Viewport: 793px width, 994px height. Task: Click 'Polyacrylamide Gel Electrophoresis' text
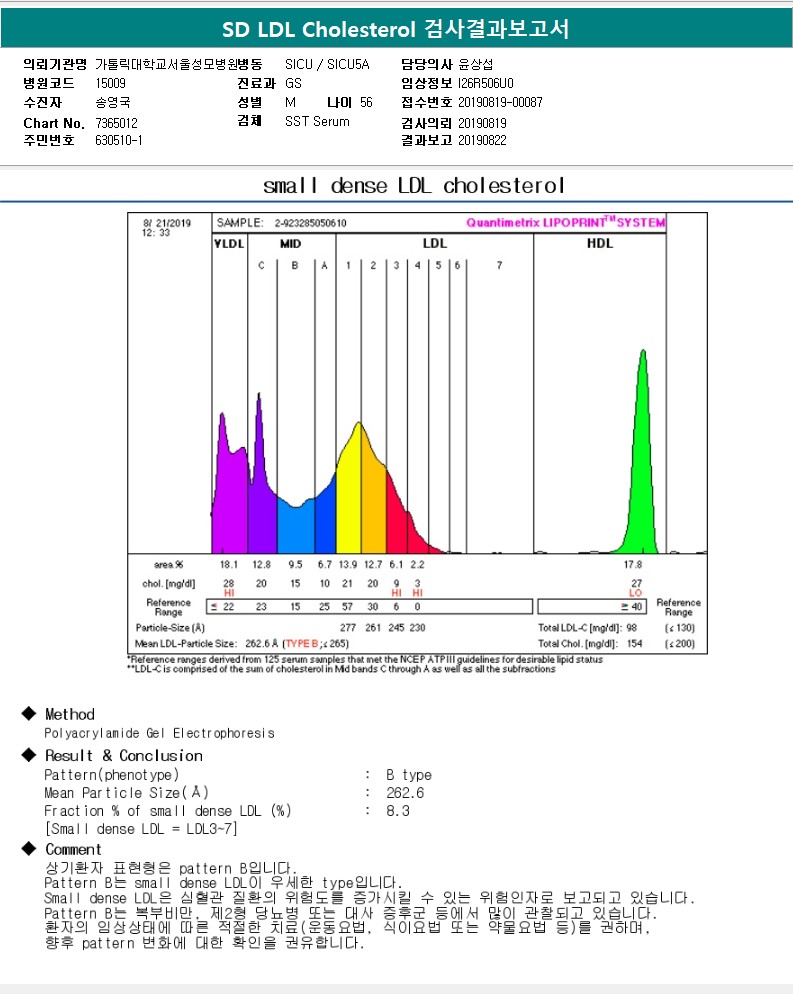point(159,733)
